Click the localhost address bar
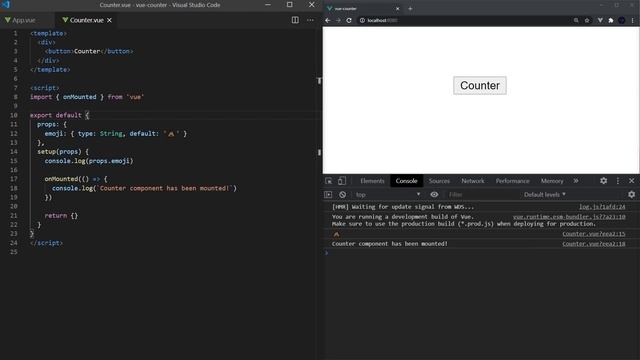 point(465,20)
